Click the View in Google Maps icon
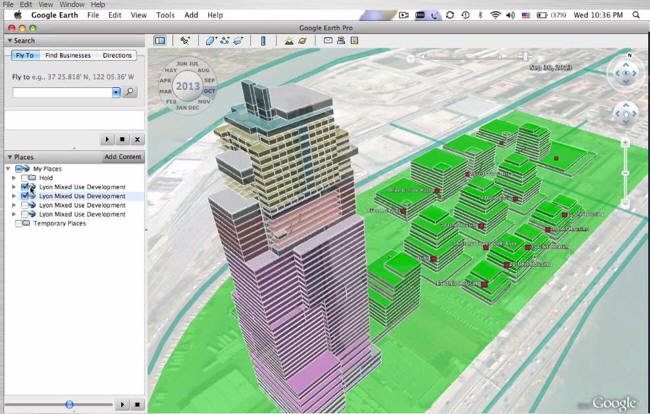650x414 pixels. (354, 40)
